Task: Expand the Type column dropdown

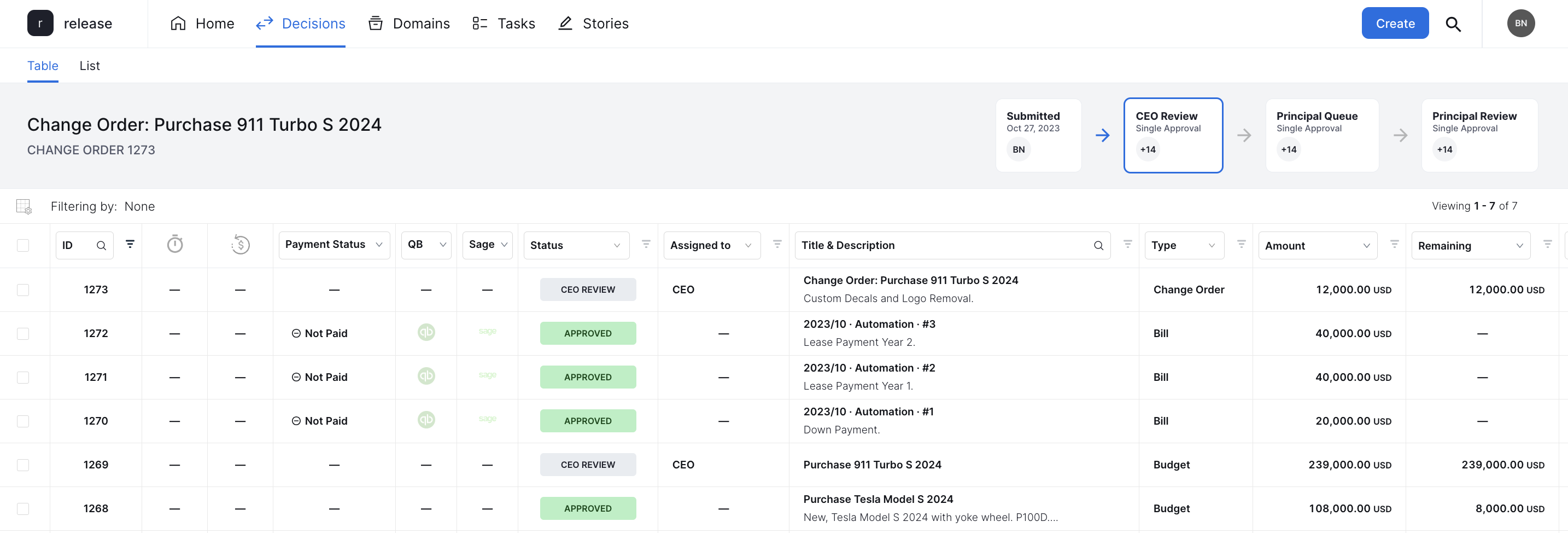Action: tap(1184, 246)
